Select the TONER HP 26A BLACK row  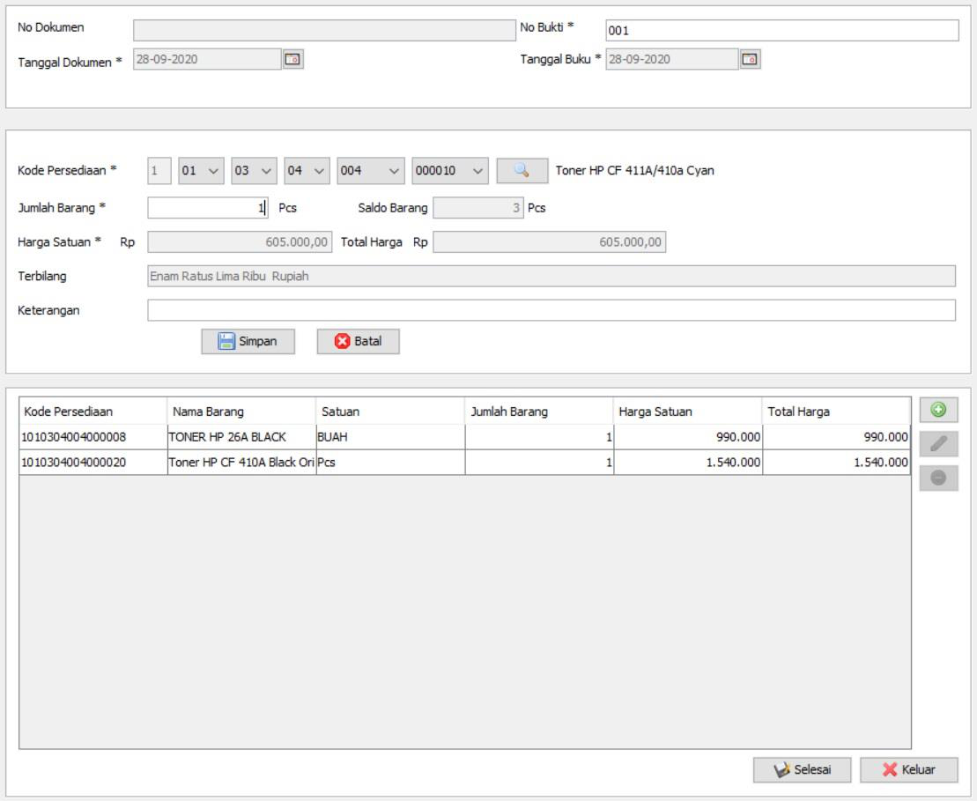click(x=464, y=437)
